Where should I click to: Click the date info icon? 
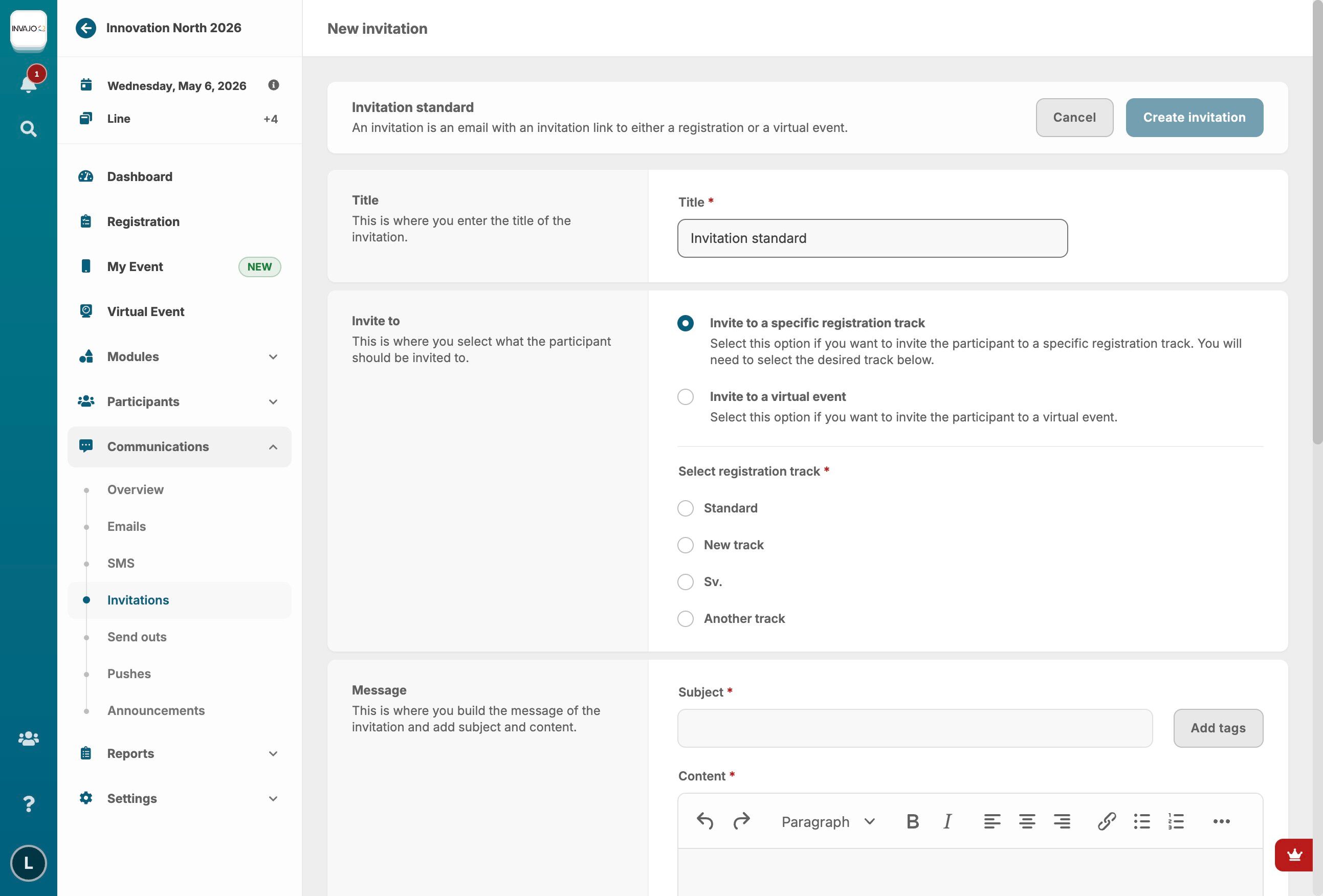pyautogui.click(x=273, y=85)
